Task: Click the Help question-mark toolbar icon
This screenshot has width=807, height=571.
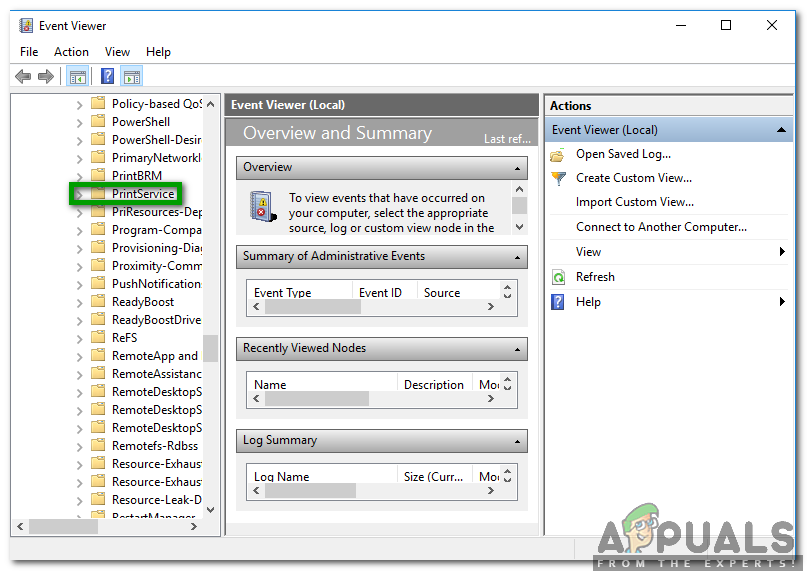Action: tap(107, 77)
